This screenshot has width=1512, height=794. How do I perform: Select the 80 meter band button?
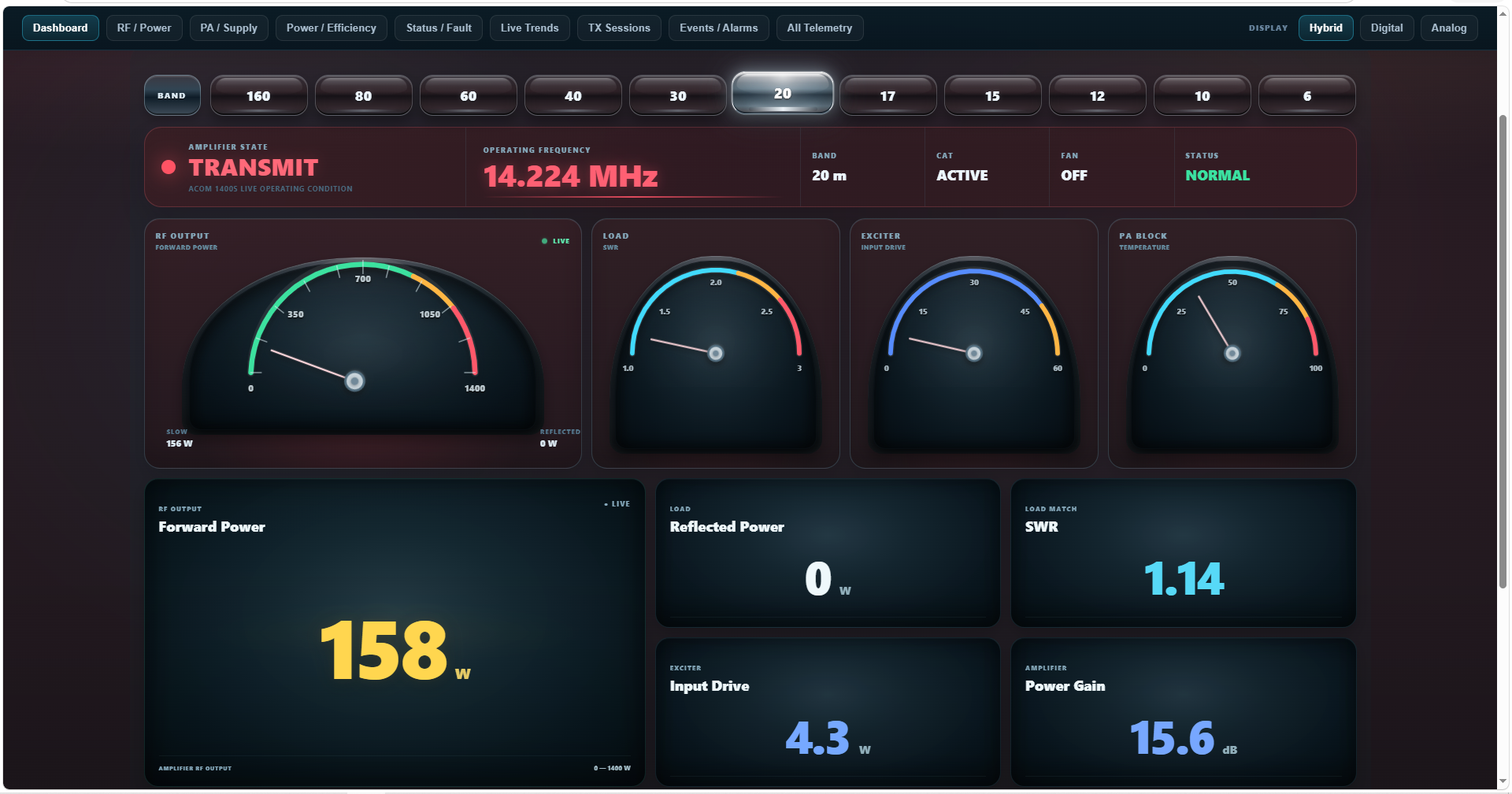pos(363,95)
